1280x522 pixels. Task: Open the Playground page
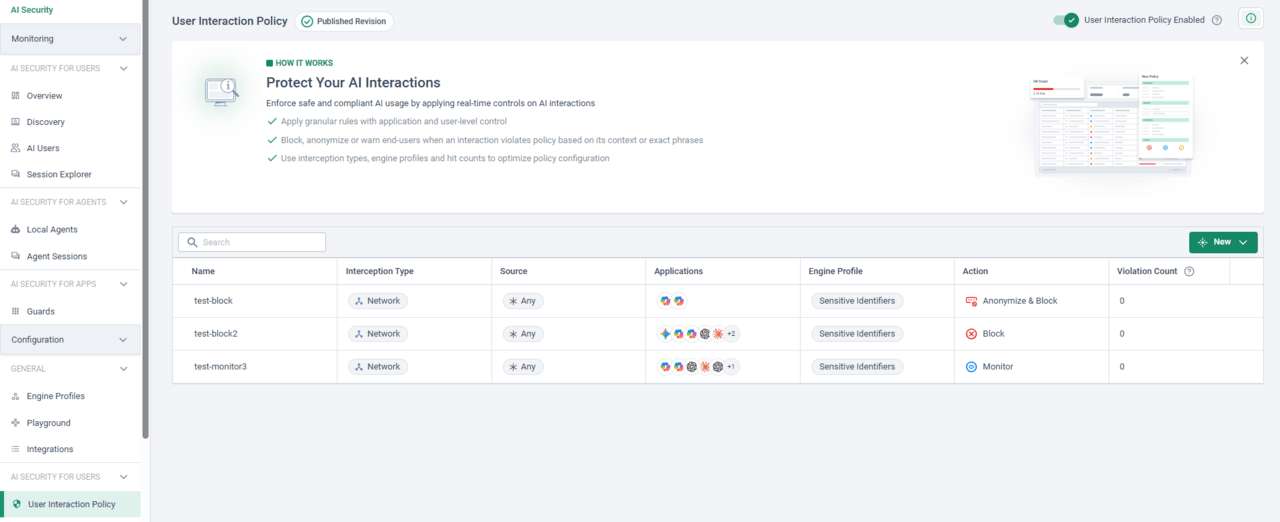48,423
